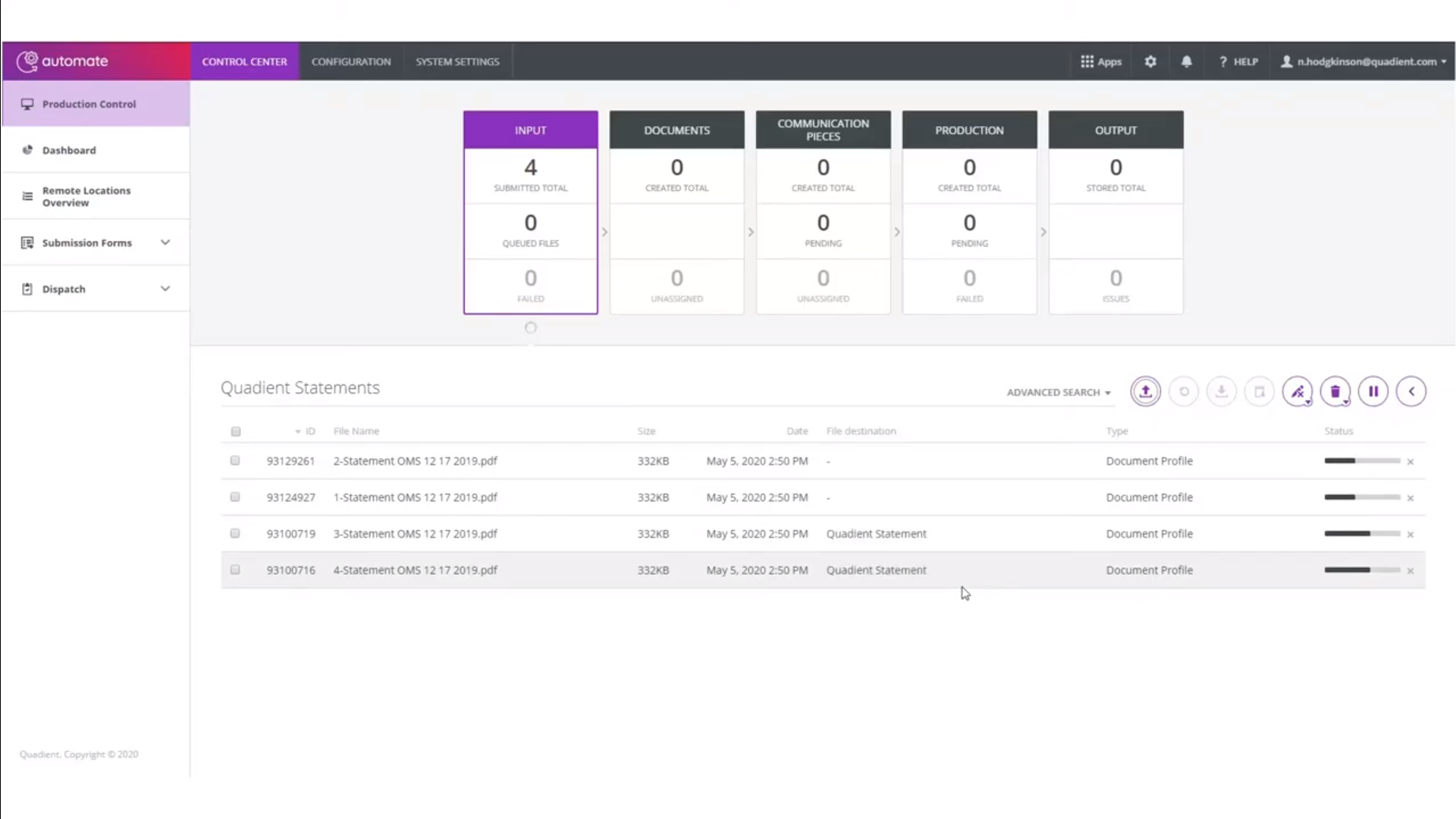This screenshot has width=1456, height=819.
Task: Click the upload file icon
Action: click(1145, 391)
